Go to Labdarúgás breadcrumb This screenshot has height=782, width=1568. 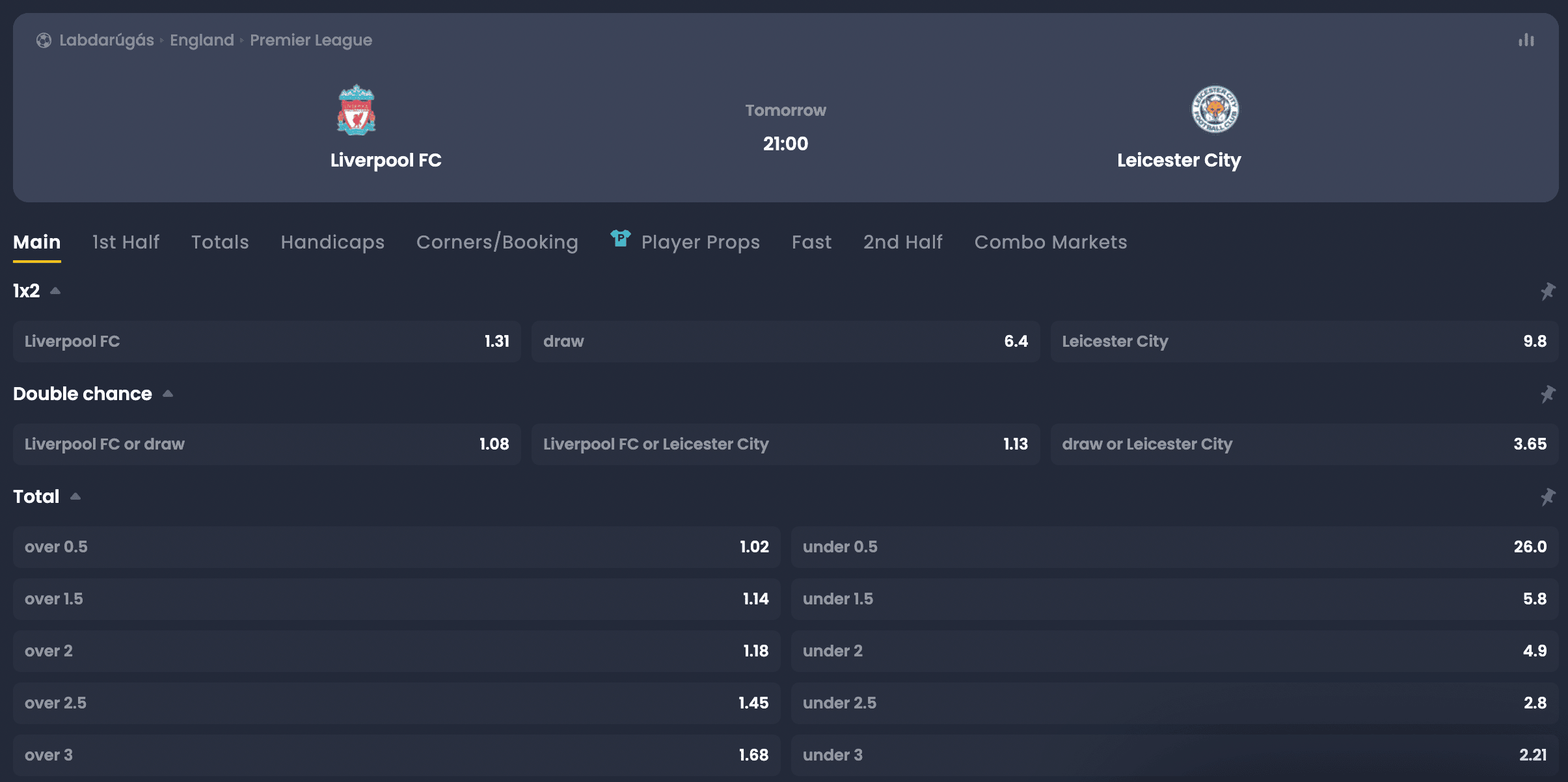click(107, 40)
